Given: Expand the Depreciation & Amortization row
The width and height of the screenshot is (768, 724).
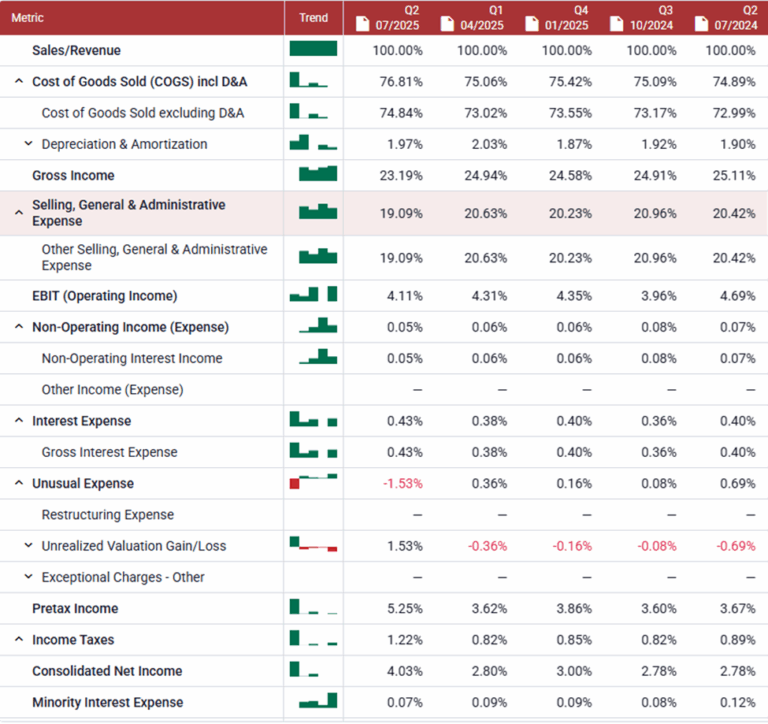Looking at the screenshot, I should pos(29,144).
